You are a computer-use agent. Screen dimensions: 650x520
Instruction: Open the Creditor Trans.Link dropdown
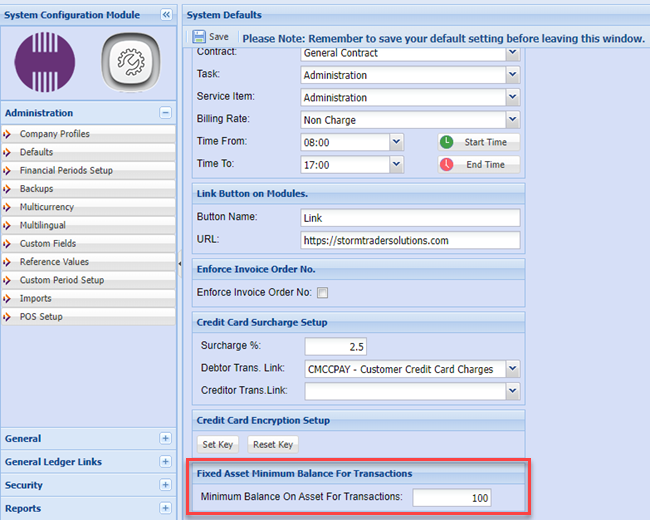513,391
